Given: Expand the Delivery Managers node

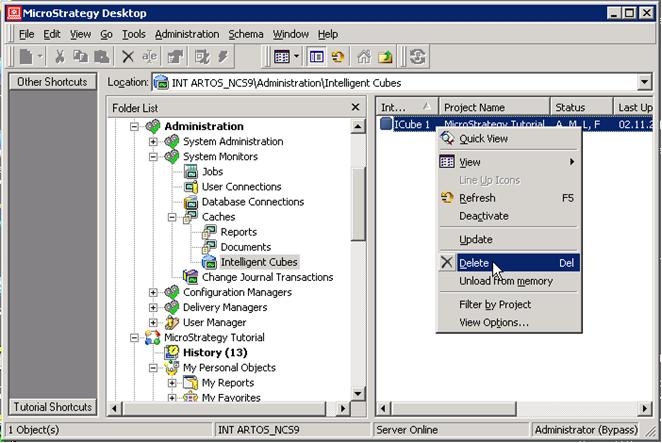Looking at the screenshot, I should (153, 307).
